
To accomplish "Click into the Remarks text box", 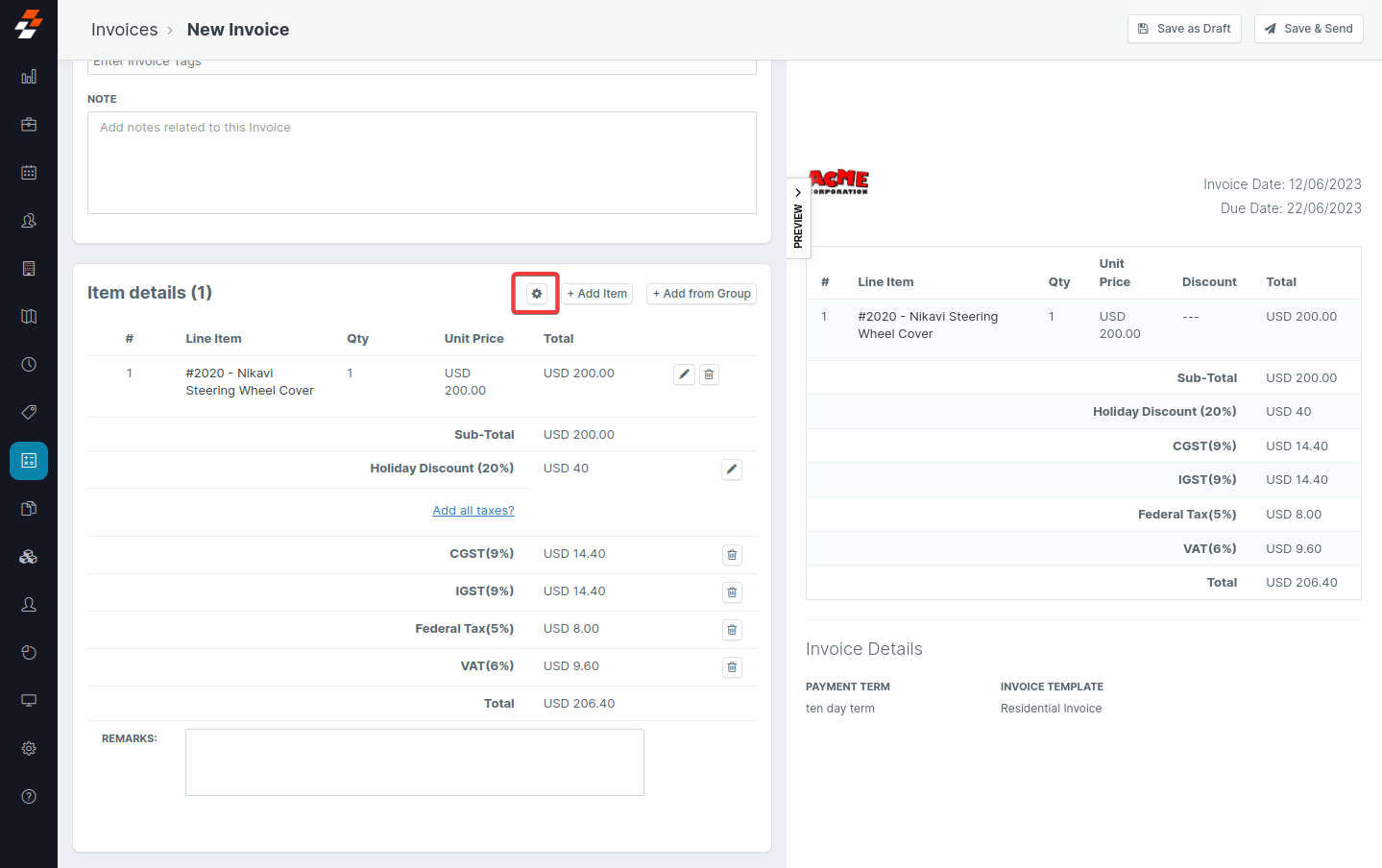I will [414, 762].
